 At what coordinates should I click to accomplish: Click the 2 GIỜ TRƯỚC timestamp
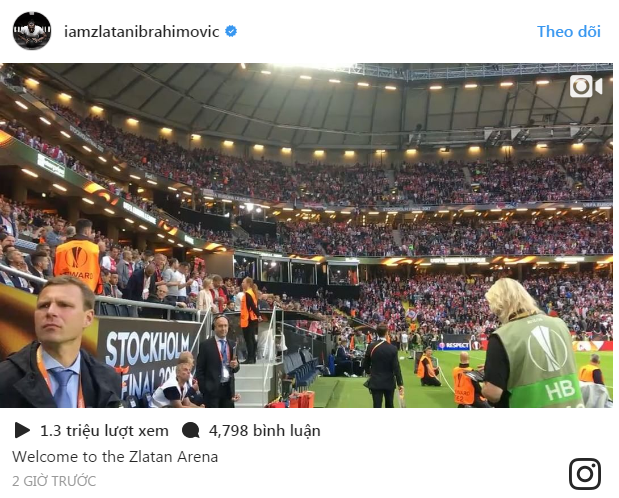tap(54, 481)
